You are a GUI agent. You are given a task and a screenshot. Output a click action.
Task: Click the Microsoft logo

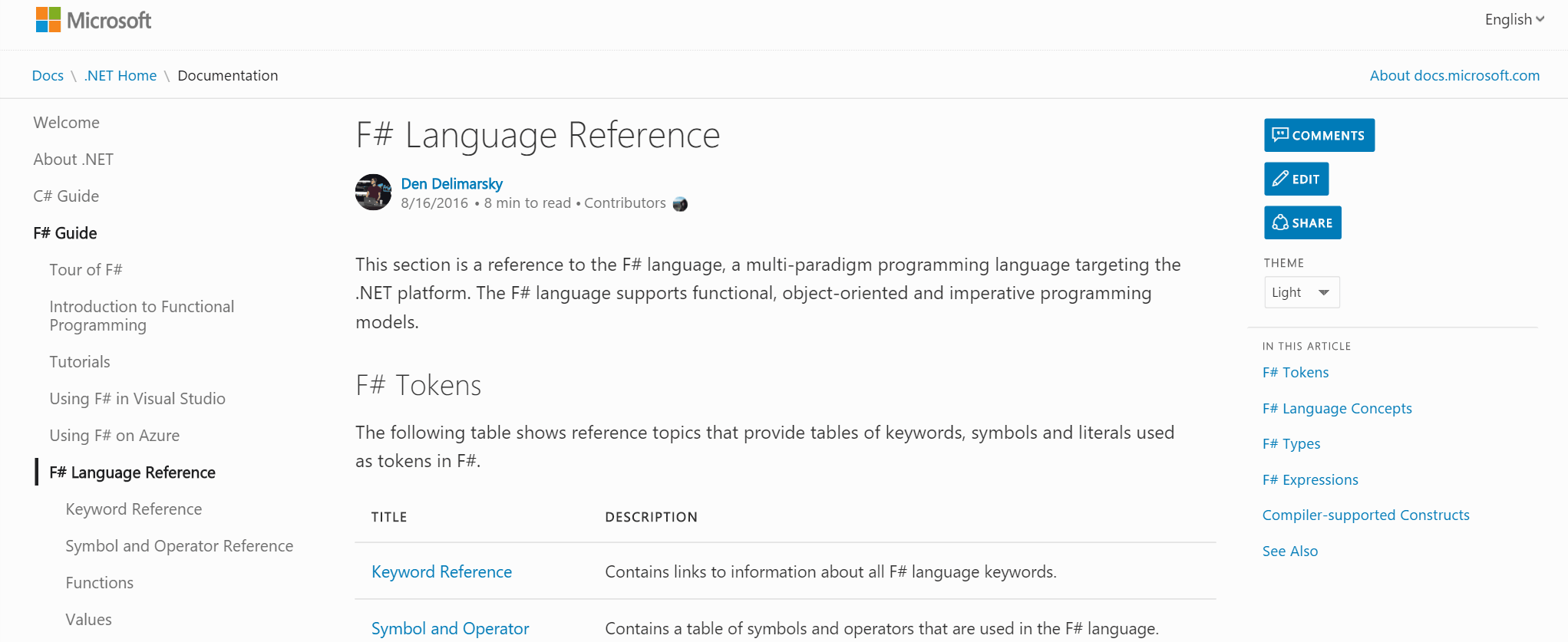coord(94,20)
